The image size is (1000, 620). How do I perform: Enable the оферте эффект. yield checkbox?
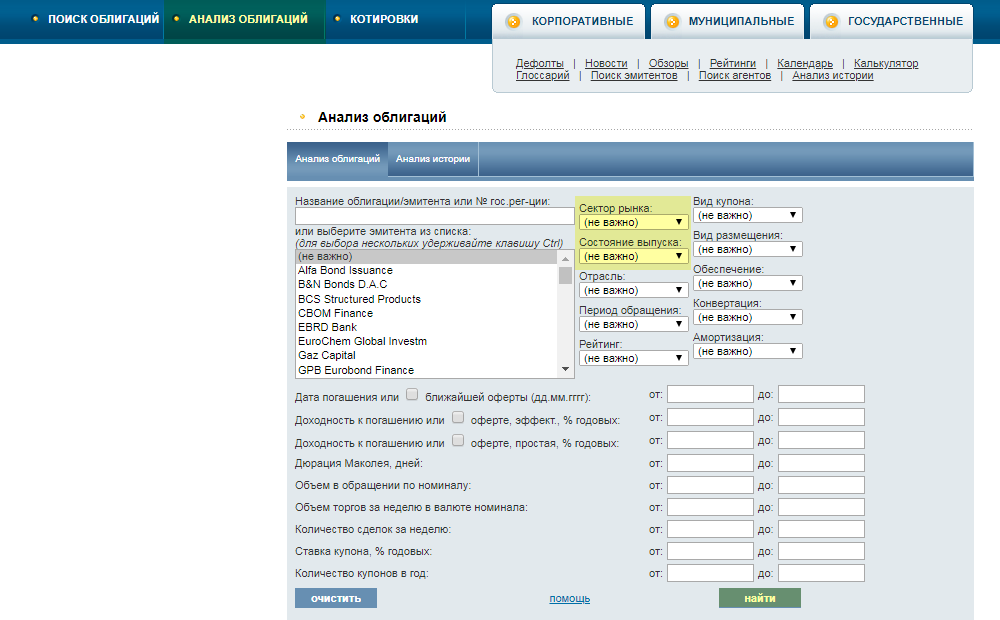458,418
